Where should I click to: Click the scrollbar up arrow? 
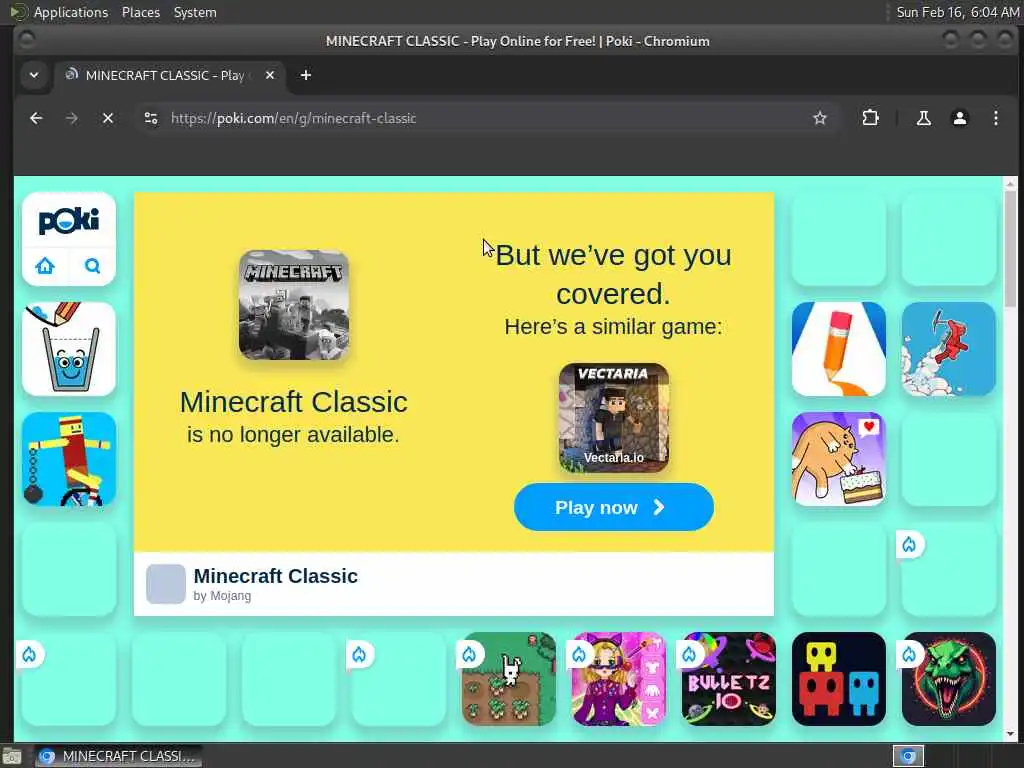pos(1010,183)
